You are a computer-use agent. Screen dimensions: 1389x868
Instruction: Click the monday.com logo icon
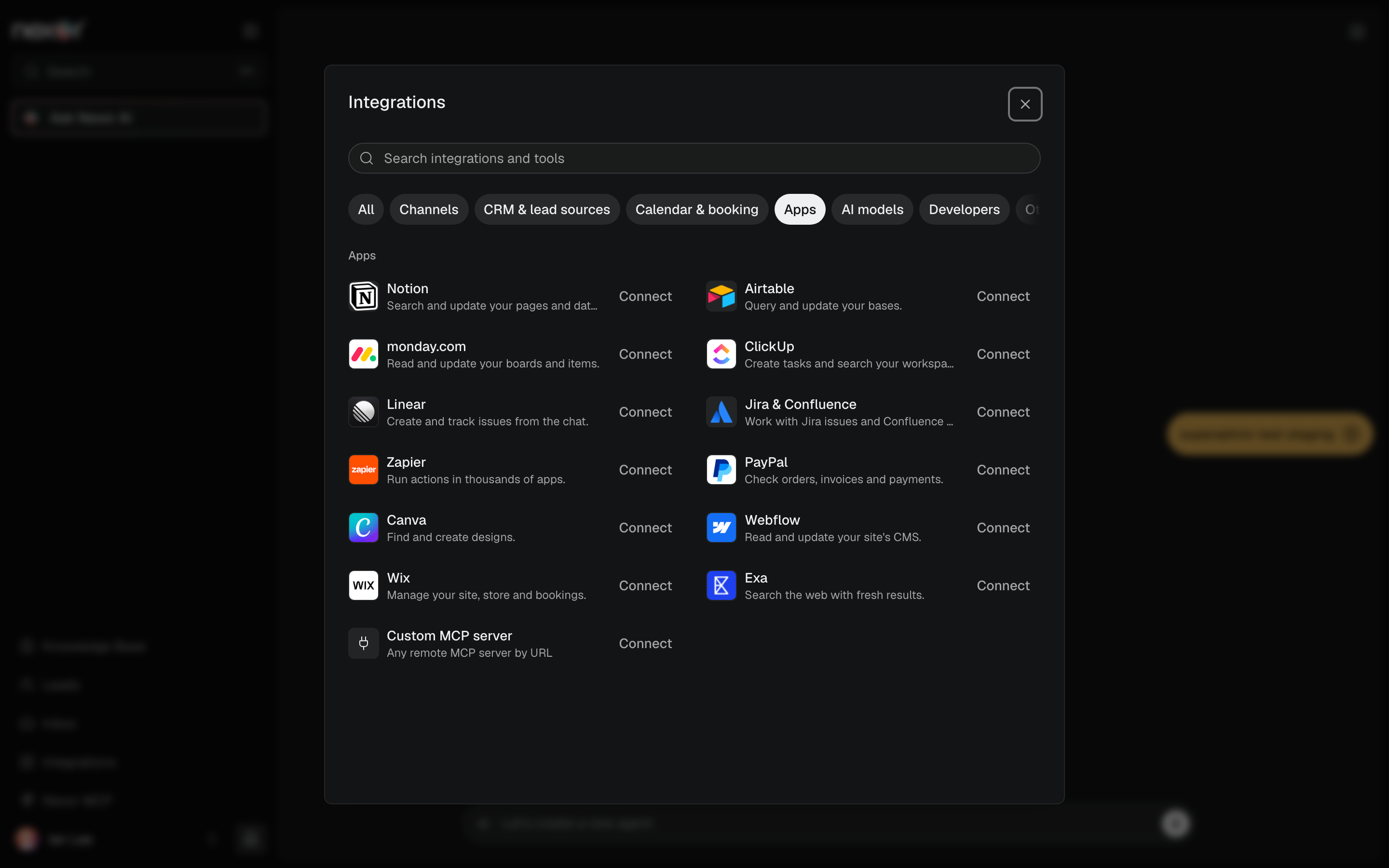(363, 354)
